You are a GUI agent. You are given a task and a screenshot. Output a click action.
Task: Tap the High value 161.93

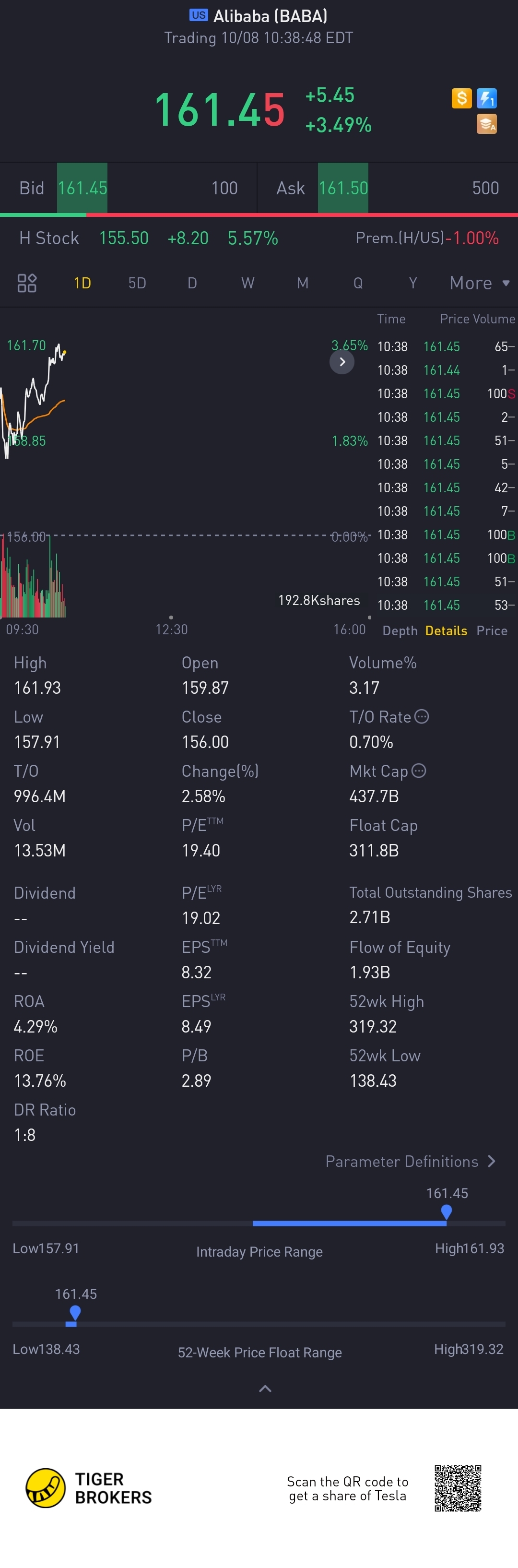point(37,688)
